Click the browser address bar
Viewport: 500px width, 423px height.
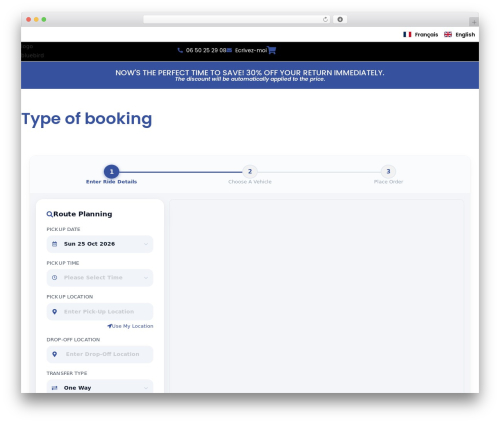[237, 19]
